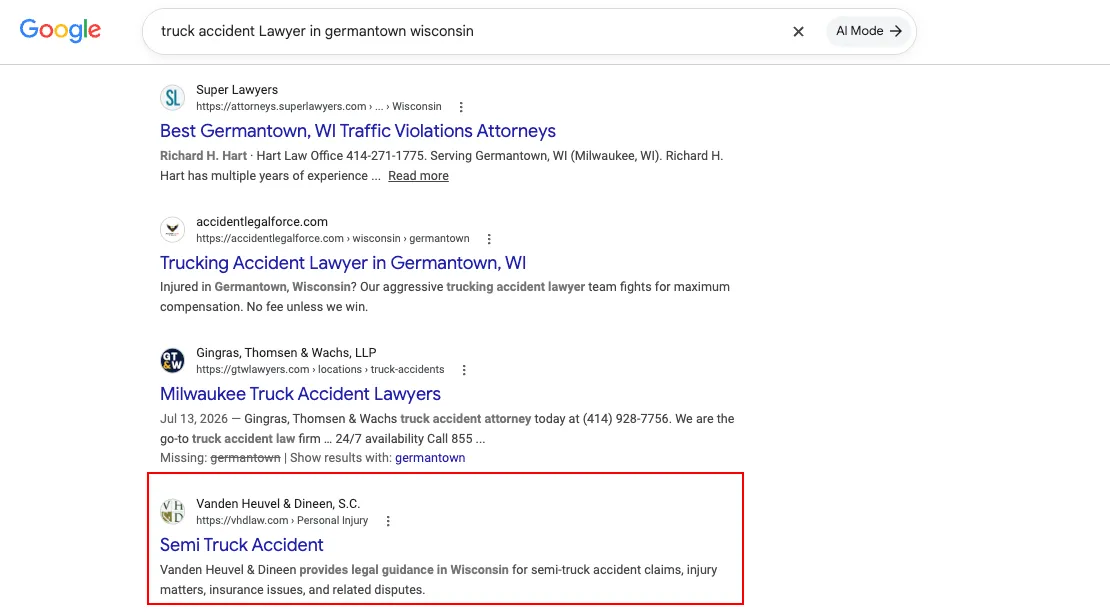Click the Vanden Heuvel & Dineen, S.C. site name
The image size is (1110, 615).
pos(278,504)
